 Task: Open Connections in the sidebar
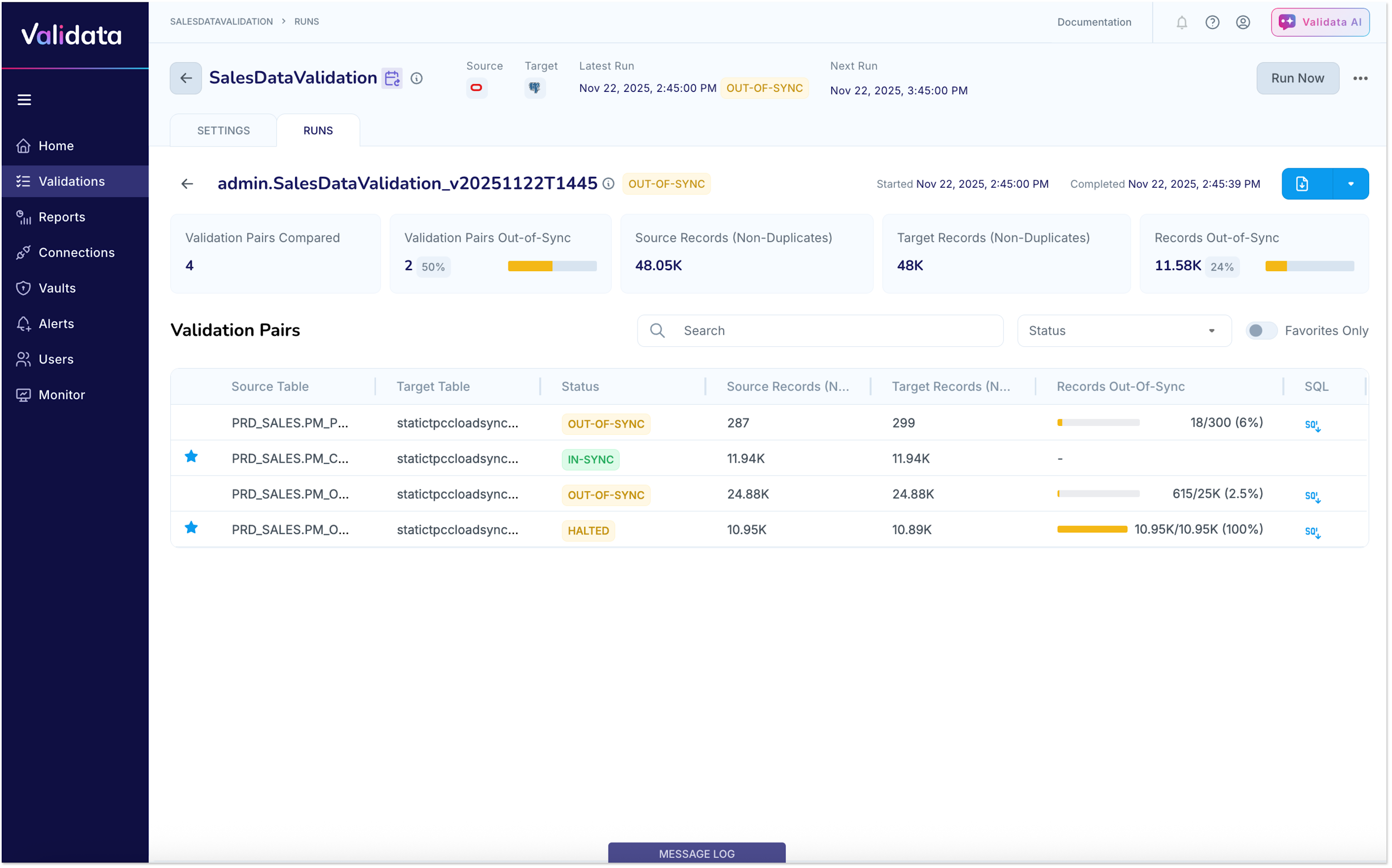click(x=76, y=253)
